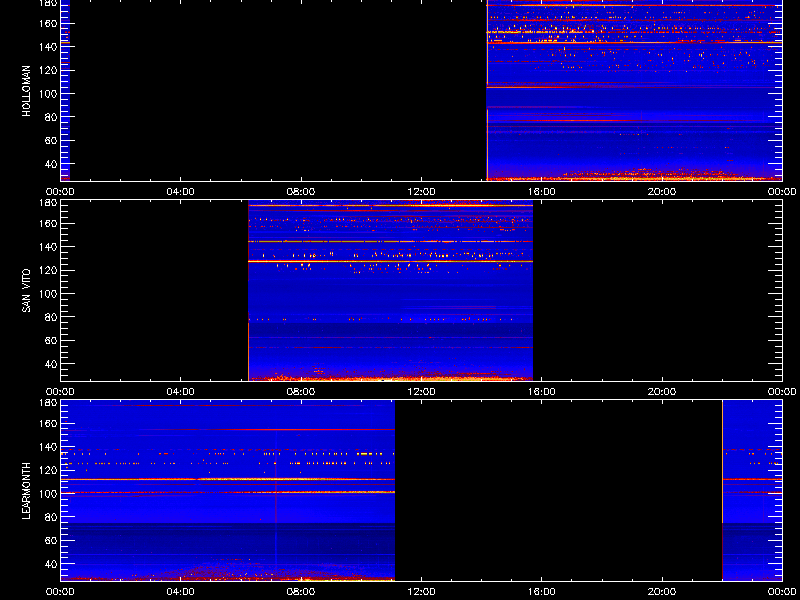Click the 12:00 time label under the San Vito panel
800x600 pixels.
(x=421, y=392)
